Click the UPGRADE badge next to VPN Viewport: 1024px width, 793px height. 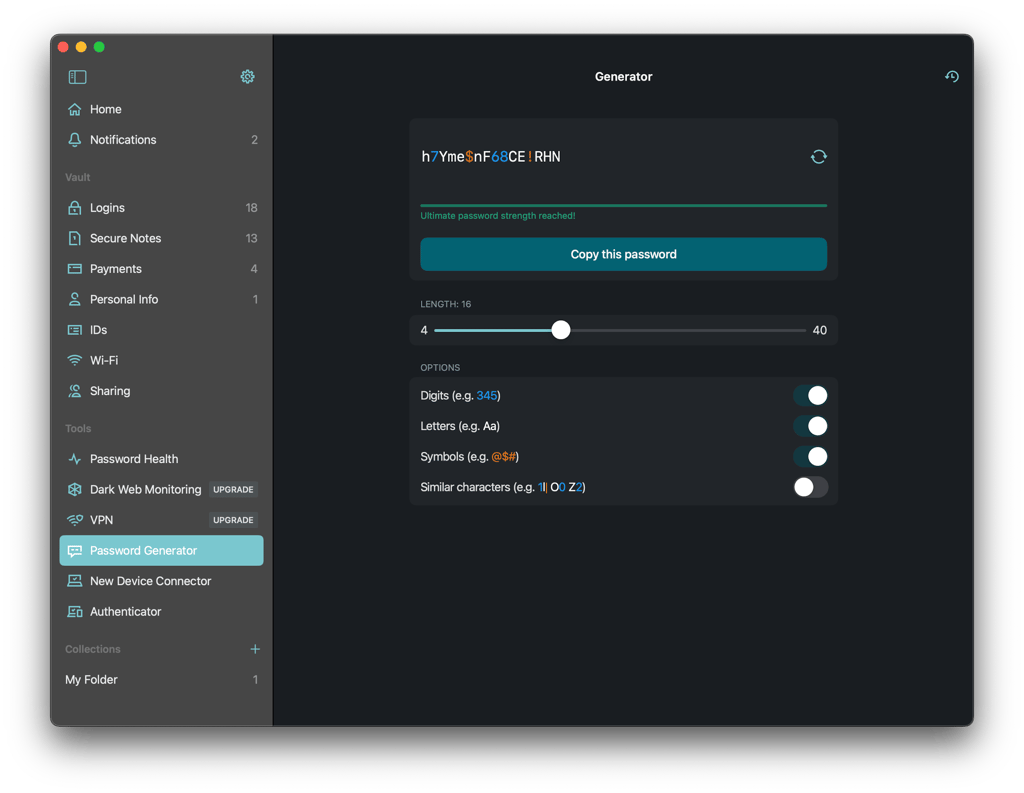[x=233, y=520]
